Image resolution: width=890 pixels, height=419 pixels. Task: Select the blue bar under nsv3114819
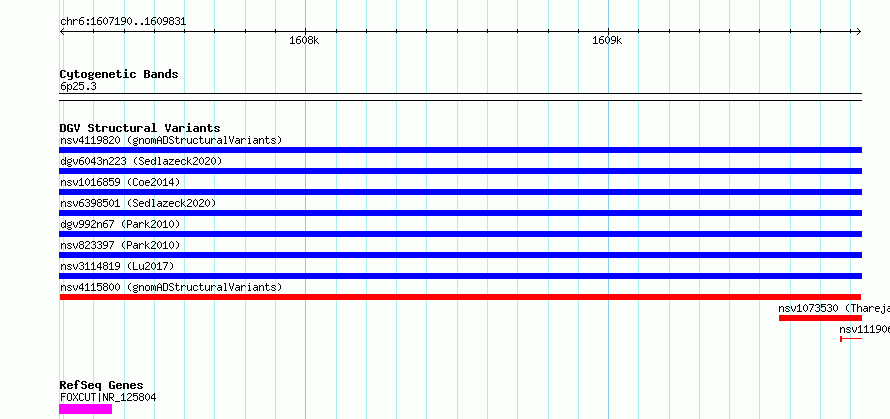point(460,276)
